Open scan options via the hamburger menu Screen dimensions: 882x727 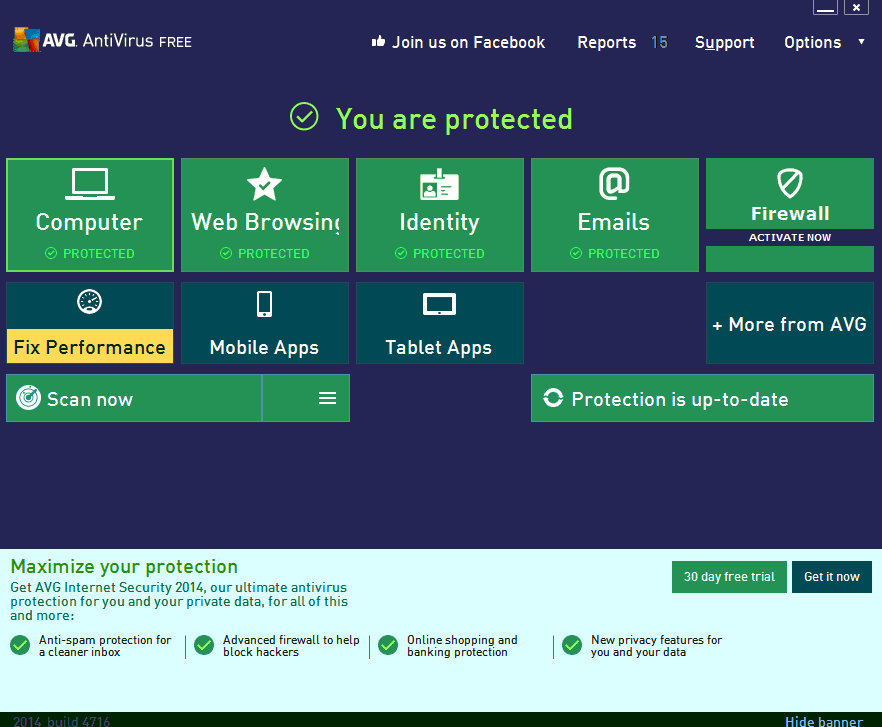[x=328, y=397]
